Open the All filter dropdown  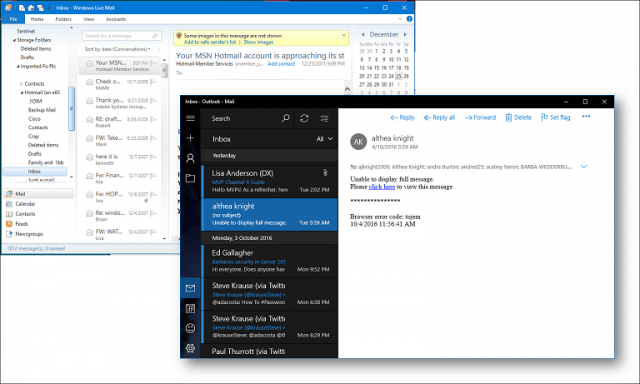pyautogui.click(x=324, y=139)
